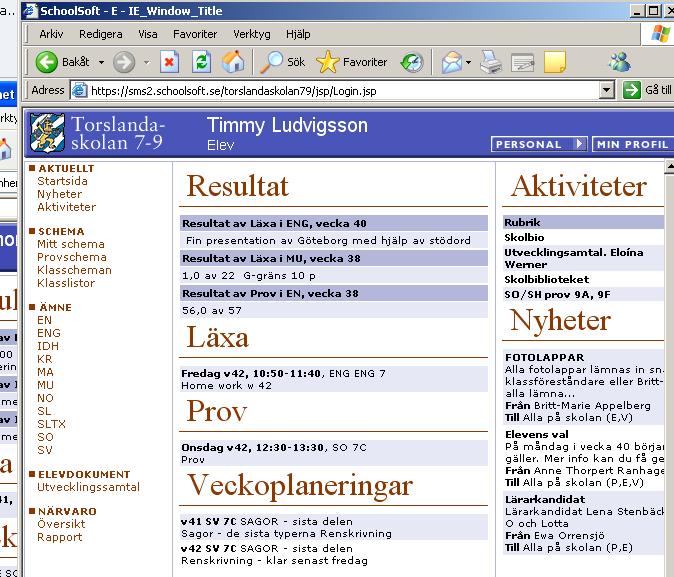
Task: Select subject MU link
Action: click(45, 385)
